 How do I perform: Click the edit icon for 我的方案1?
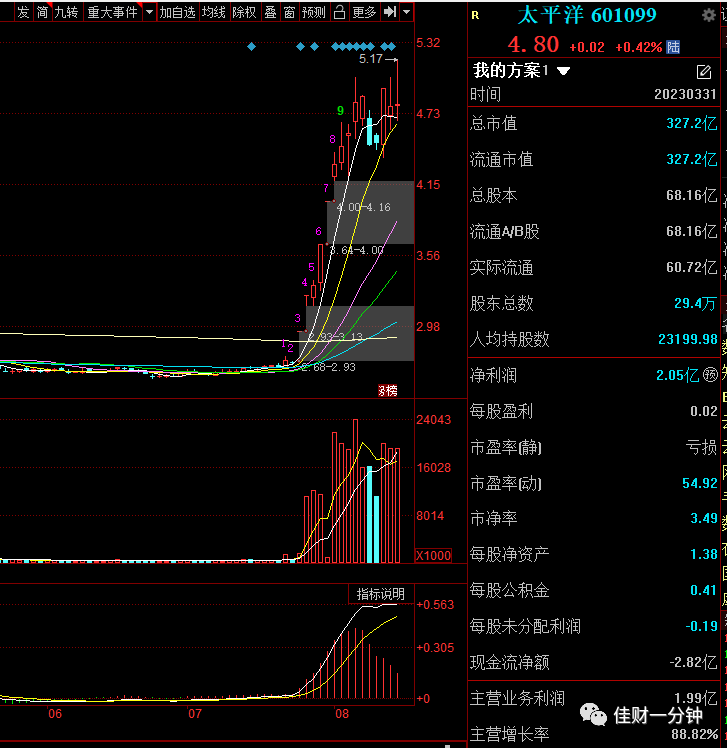[x=704, y=72]
